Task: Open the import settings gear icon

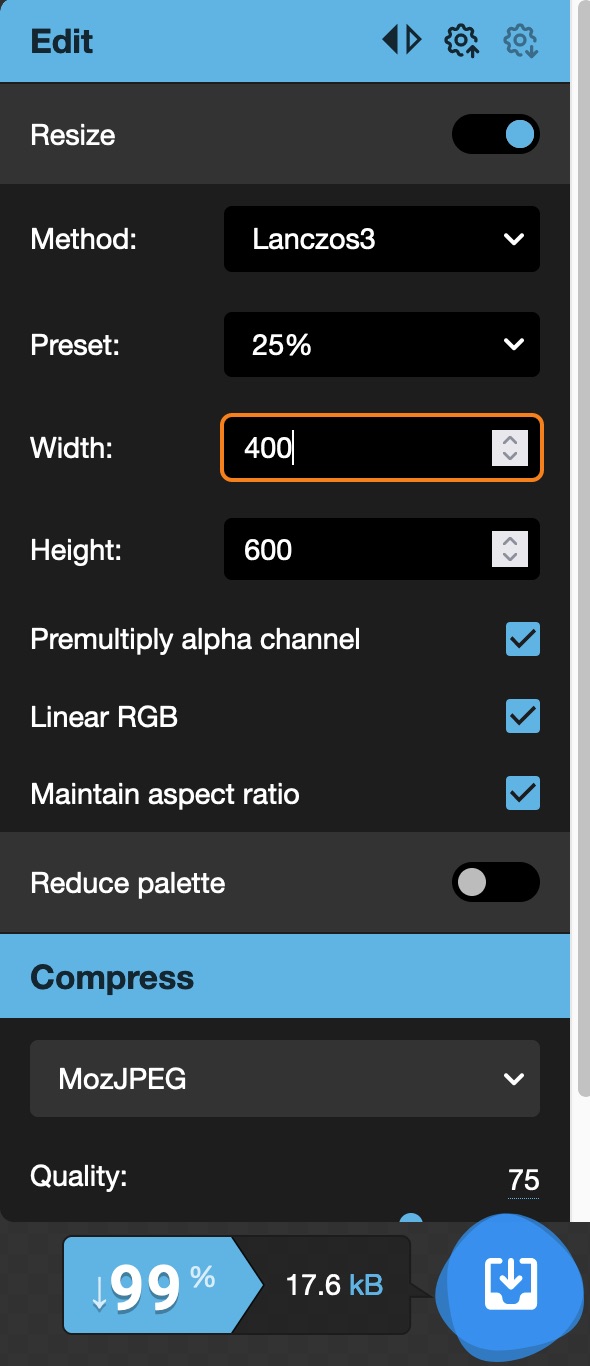Action: (x=459, y=40)
